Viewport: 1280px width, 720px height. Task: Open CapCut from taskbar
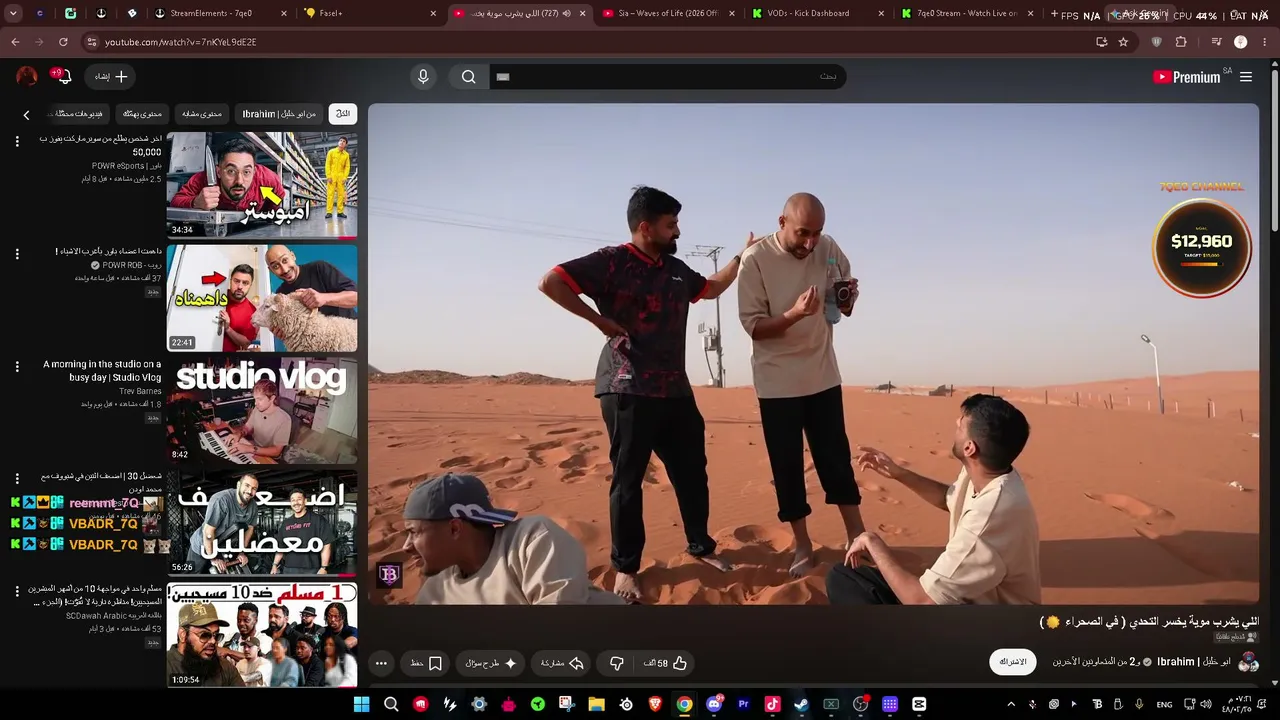tap(919, 704)
